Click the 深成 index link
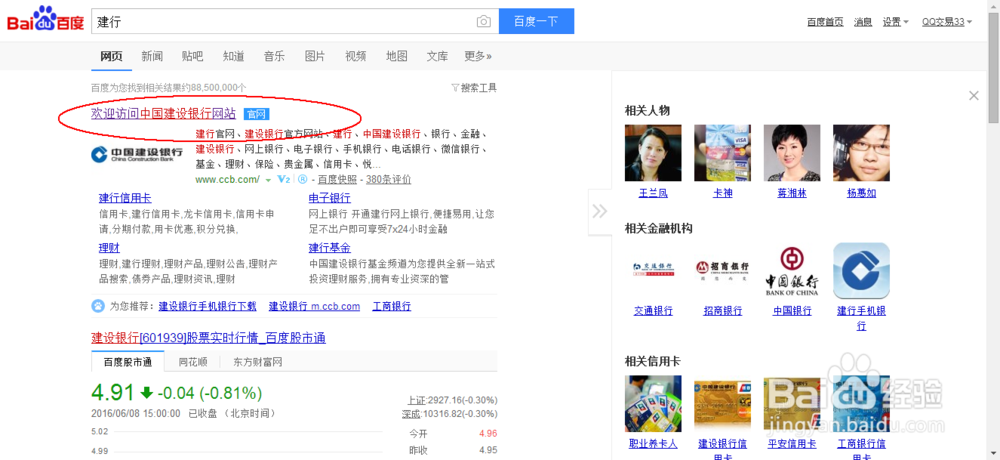 411,414
